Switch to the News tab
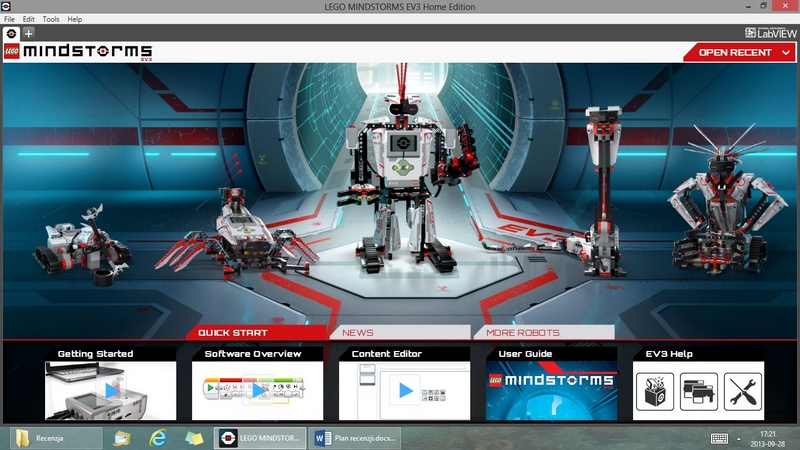The height and width of the screenshot is (450, 800). [x=400, y=333]
